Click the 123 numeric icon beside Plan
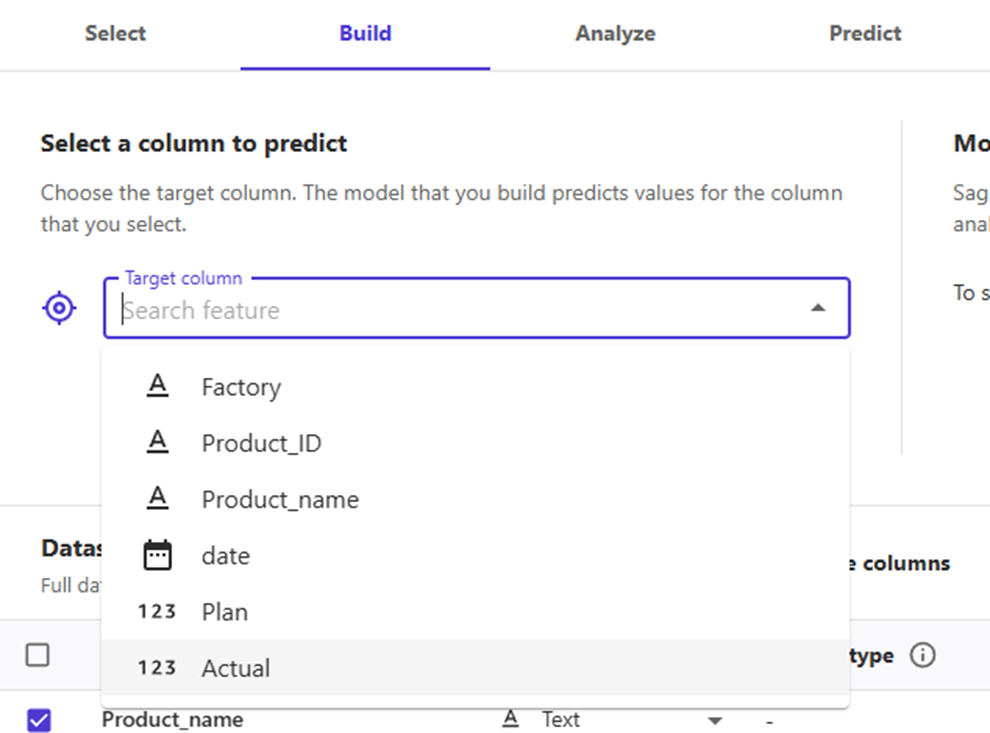990x733 pixels. coord(157,611)
